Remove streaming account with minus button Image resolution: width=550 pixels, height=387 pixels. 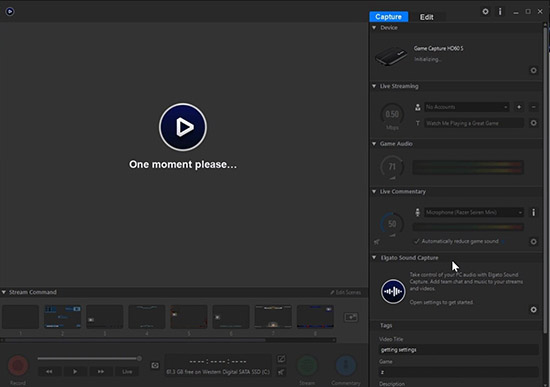pyautogui.click(x=533, y=107)
